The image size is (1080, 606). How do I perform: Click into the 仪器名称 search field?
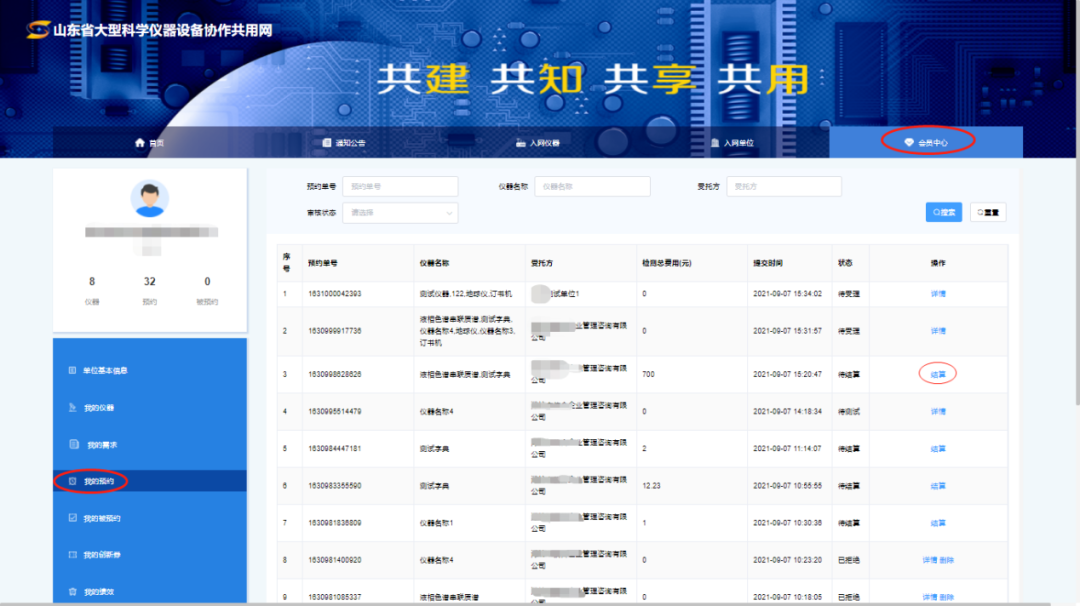coord(592,186)
